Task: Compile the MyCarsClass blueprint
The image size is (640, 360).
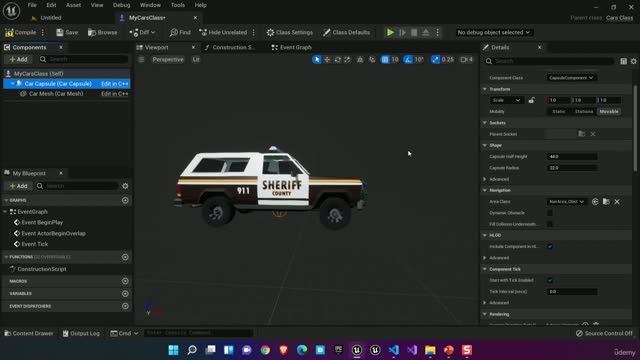Action: [21, 32]
